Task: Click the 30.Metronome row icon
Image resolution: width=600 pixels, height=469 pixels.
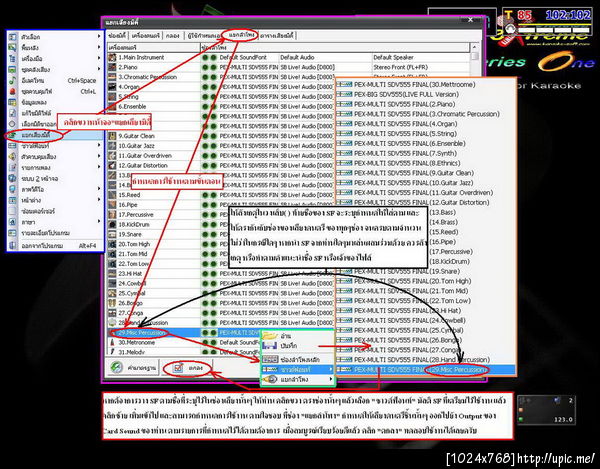Action: point(112,342)
